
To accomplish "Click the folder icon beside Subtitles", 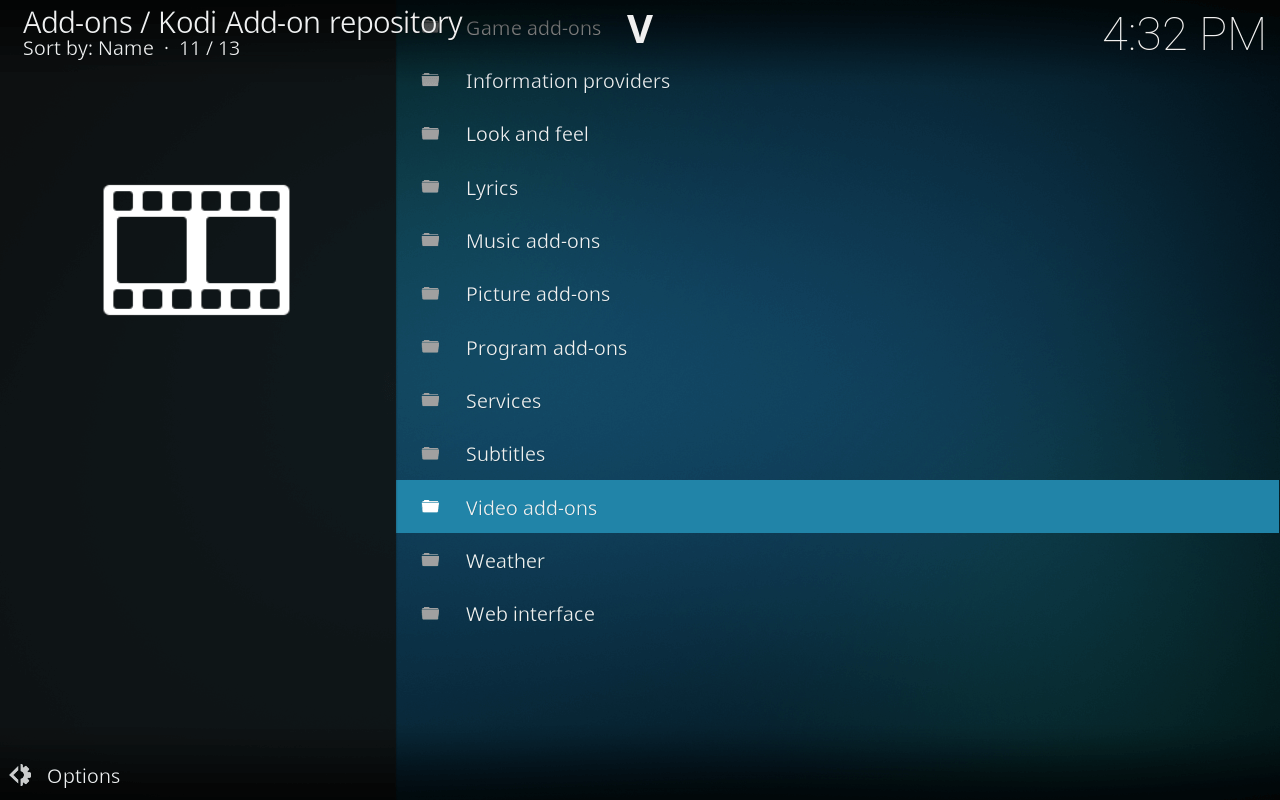I will click(431, 453).
